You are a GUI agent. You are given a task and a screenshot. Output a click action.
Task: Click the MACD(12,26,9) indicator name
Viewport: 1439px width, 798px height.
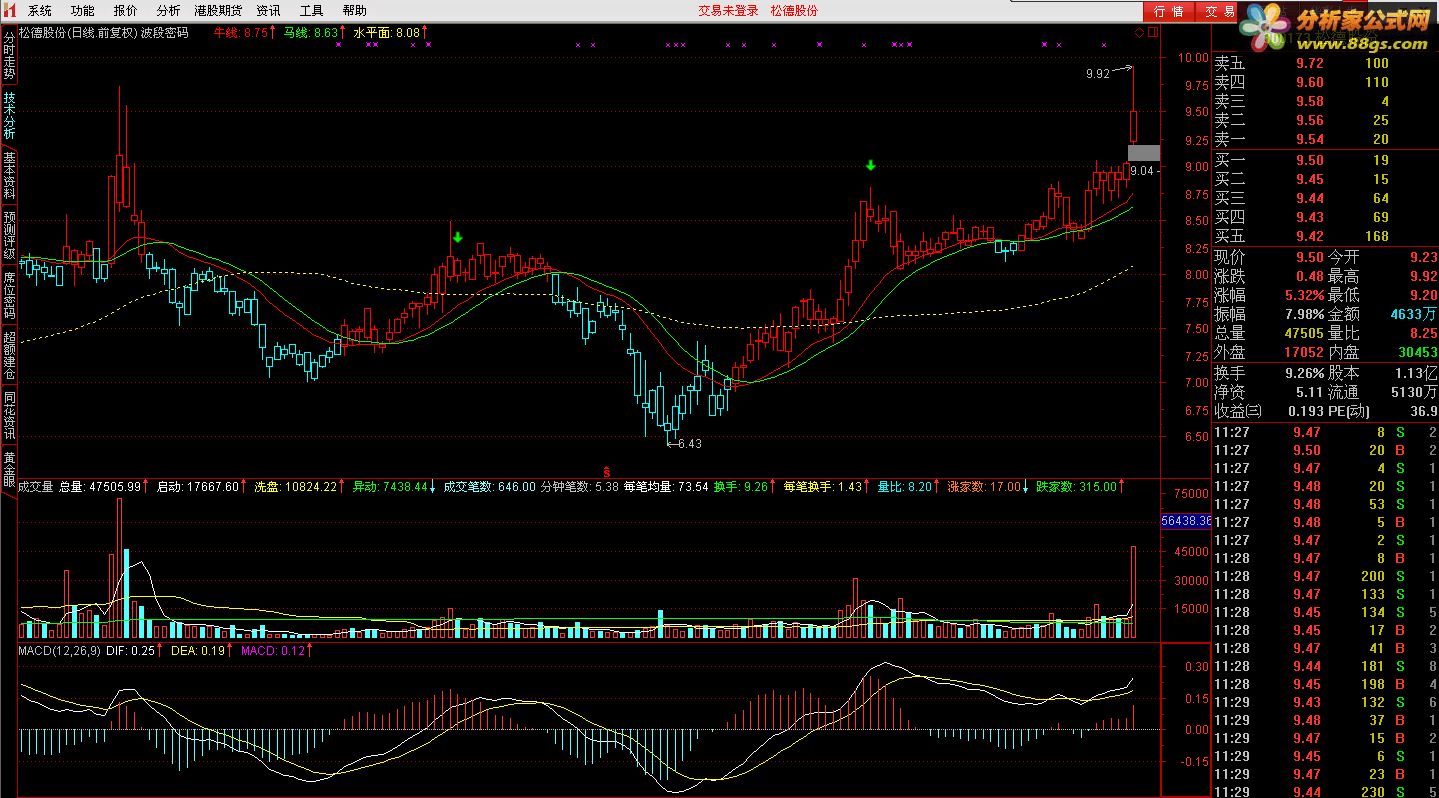(61, 650)
